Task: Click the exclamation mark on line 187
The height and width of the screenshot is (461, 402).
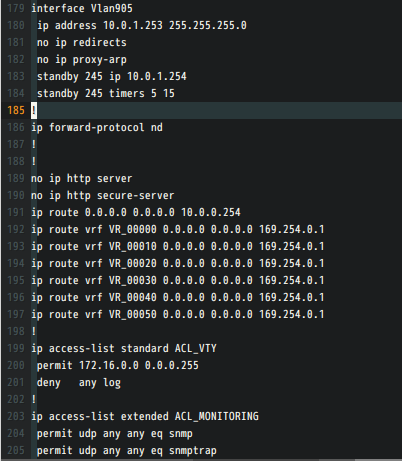Action: point(34,144)
